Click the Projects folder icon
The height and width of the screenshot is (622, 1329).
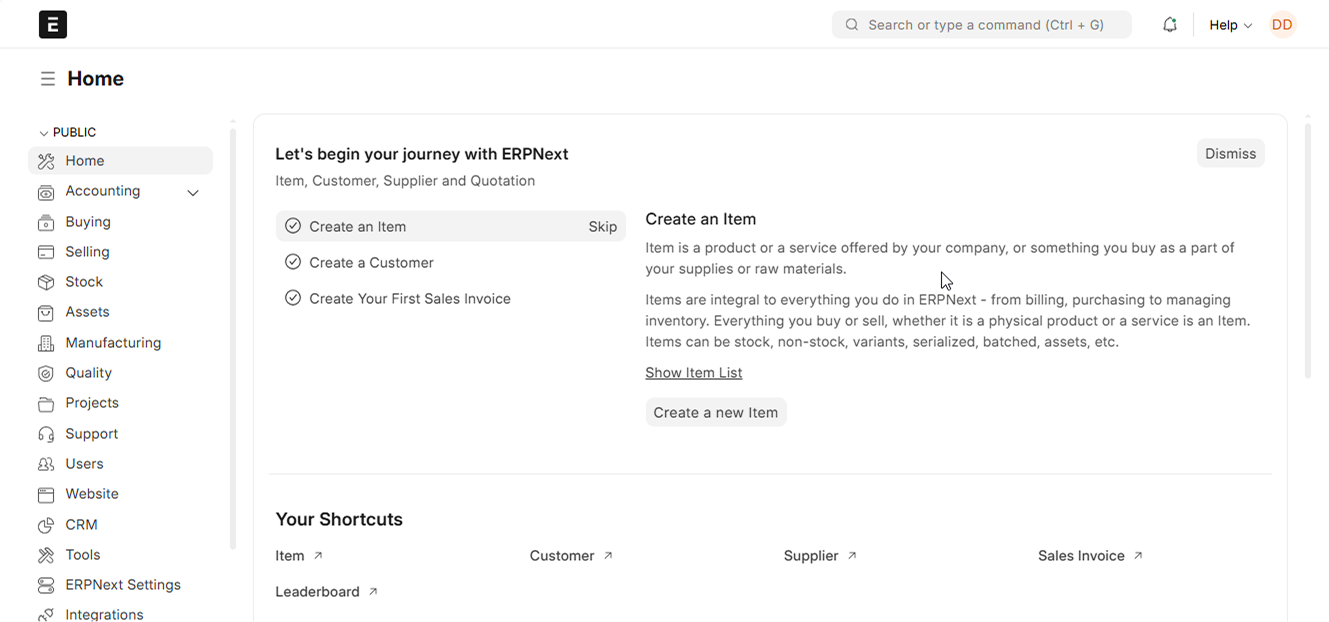(x=46, y=404)
